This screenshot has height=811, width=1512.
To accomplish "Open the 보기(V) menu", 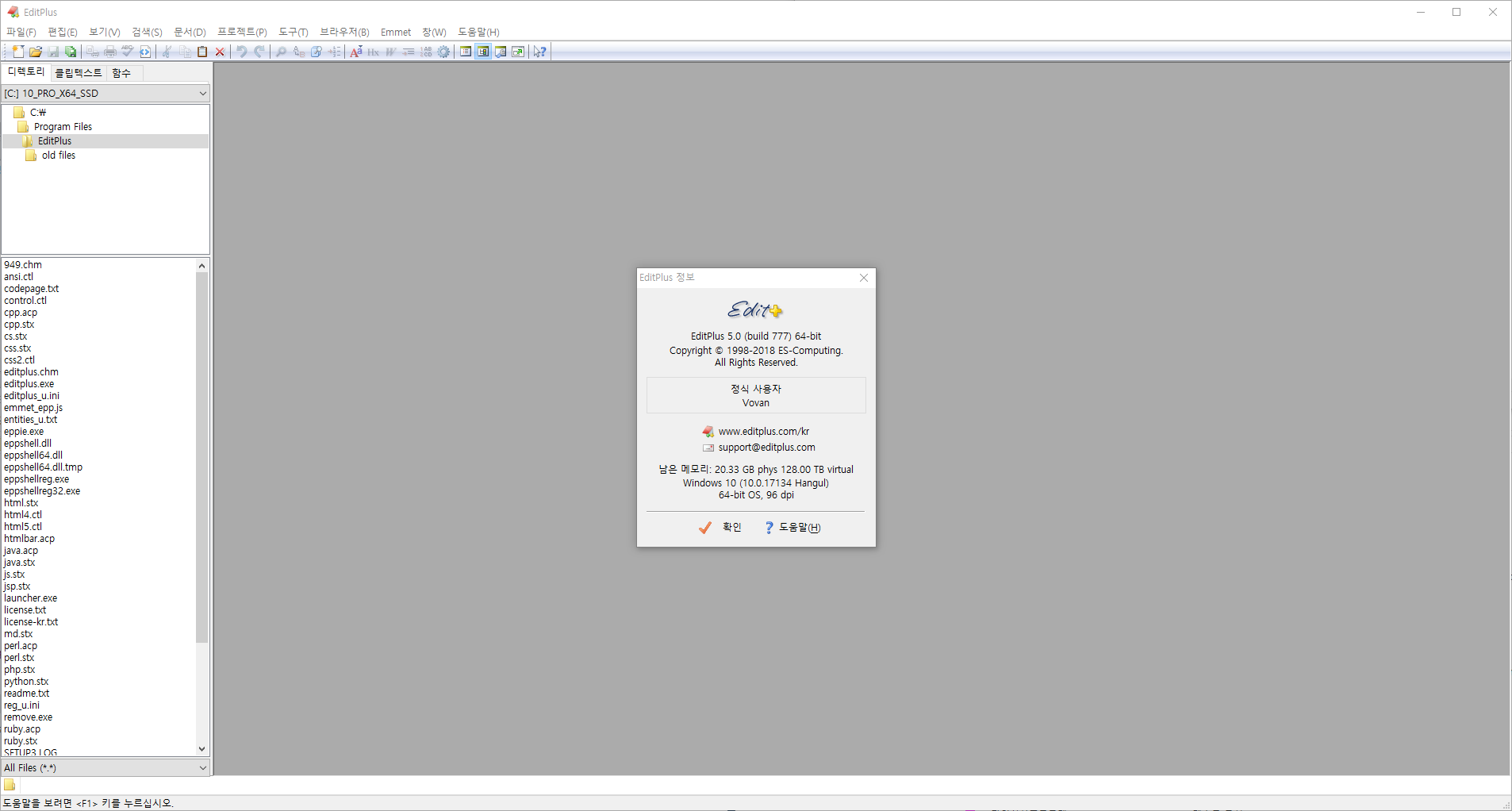I will pos(105,32).
